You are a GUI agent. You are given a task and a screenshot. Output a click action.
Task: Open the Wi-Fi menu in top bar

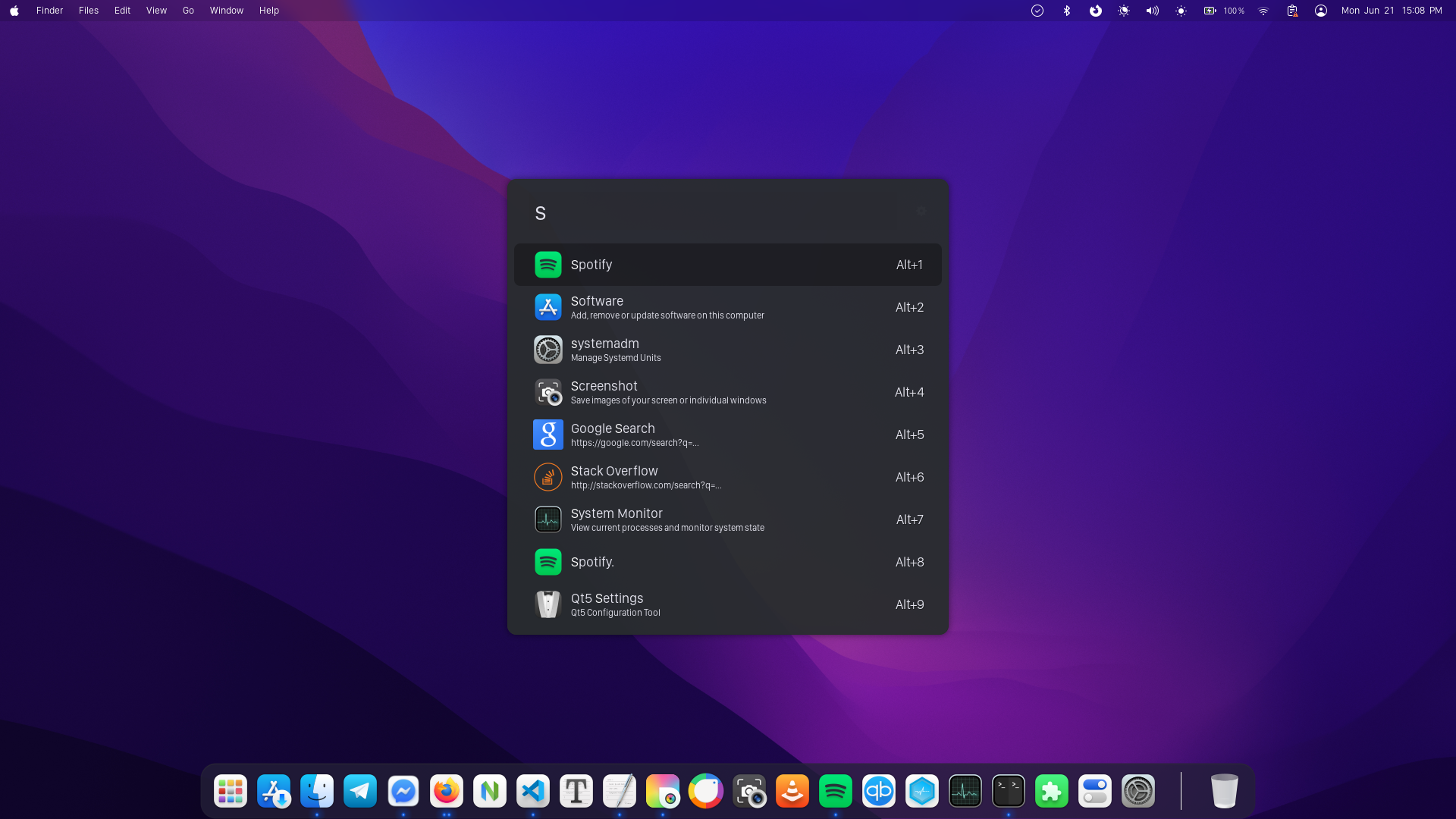tap(1263, 11)
